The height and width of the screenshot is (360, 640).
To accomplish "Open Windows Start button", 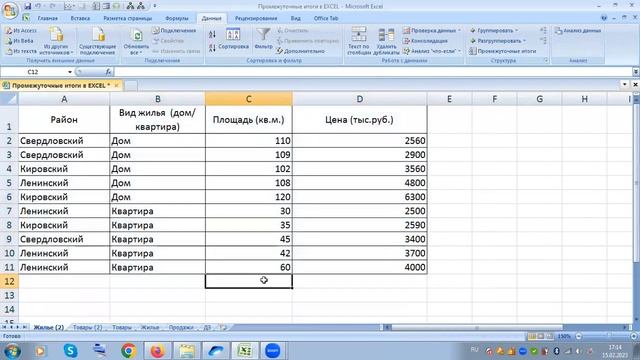I will 12,351.
